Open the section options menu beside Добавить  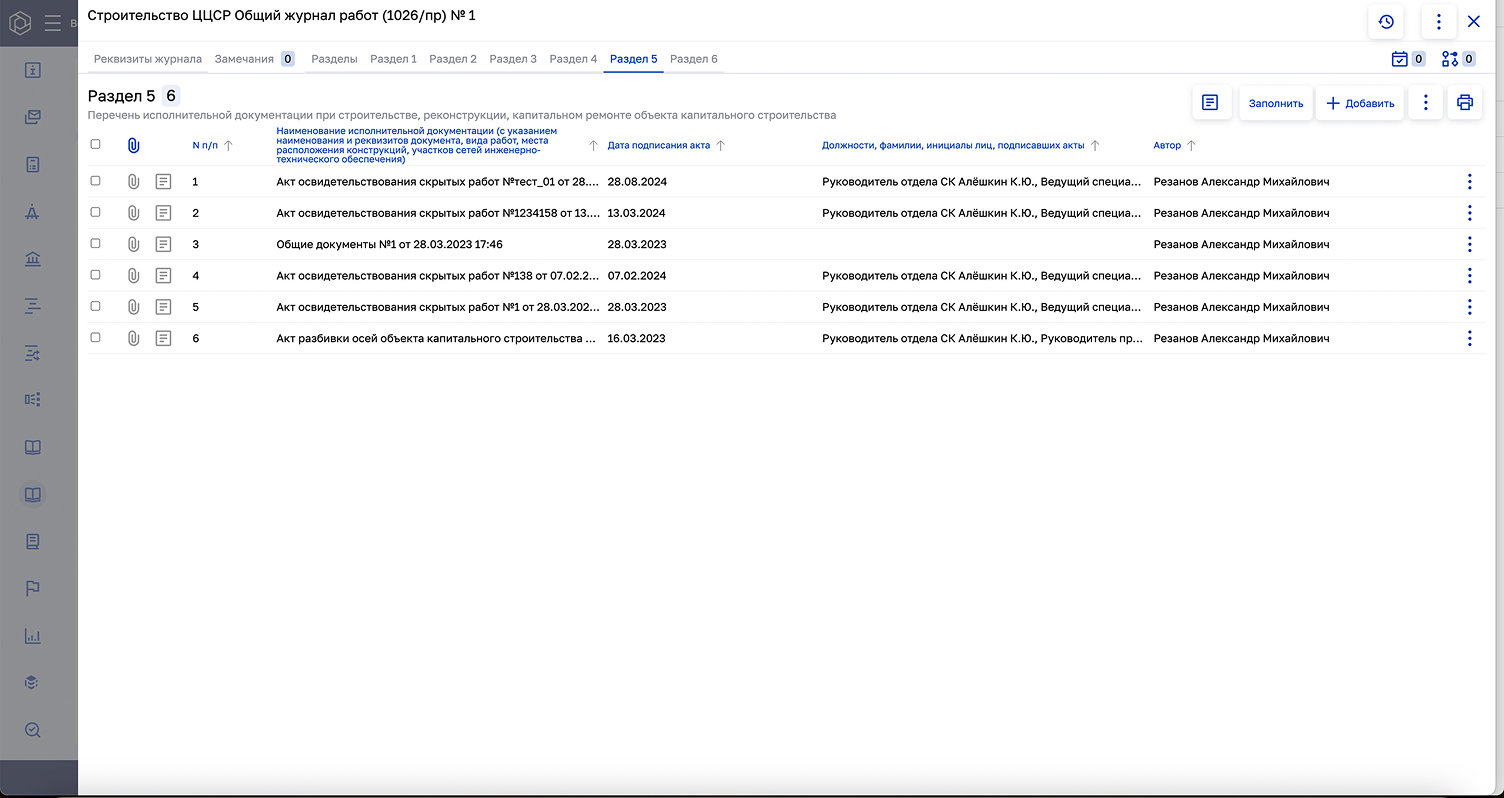tap(1426, 103)
